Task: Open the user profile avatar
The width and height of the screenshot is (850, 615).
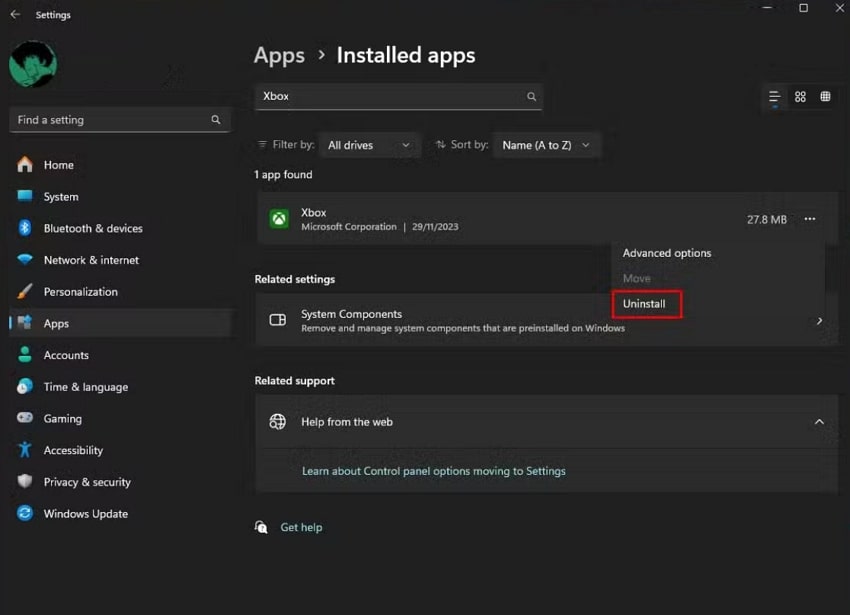Action: [x=33, y=64]
